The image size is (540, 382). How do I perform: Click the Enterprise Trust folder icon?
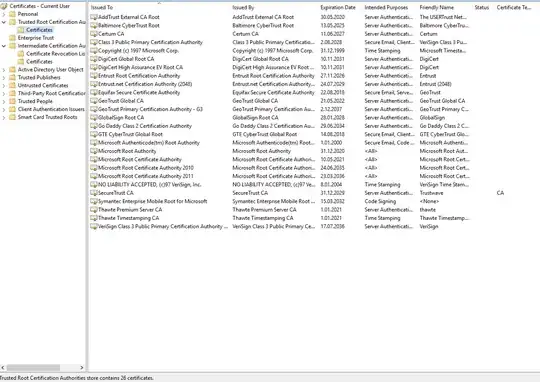point(12,38)
